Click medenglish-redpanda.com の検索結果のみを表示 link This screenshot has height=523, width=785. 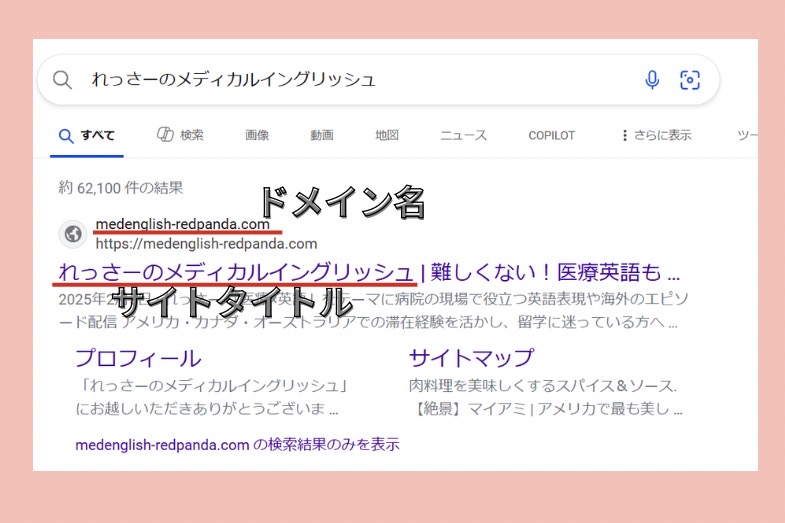[x=237, y=444]
